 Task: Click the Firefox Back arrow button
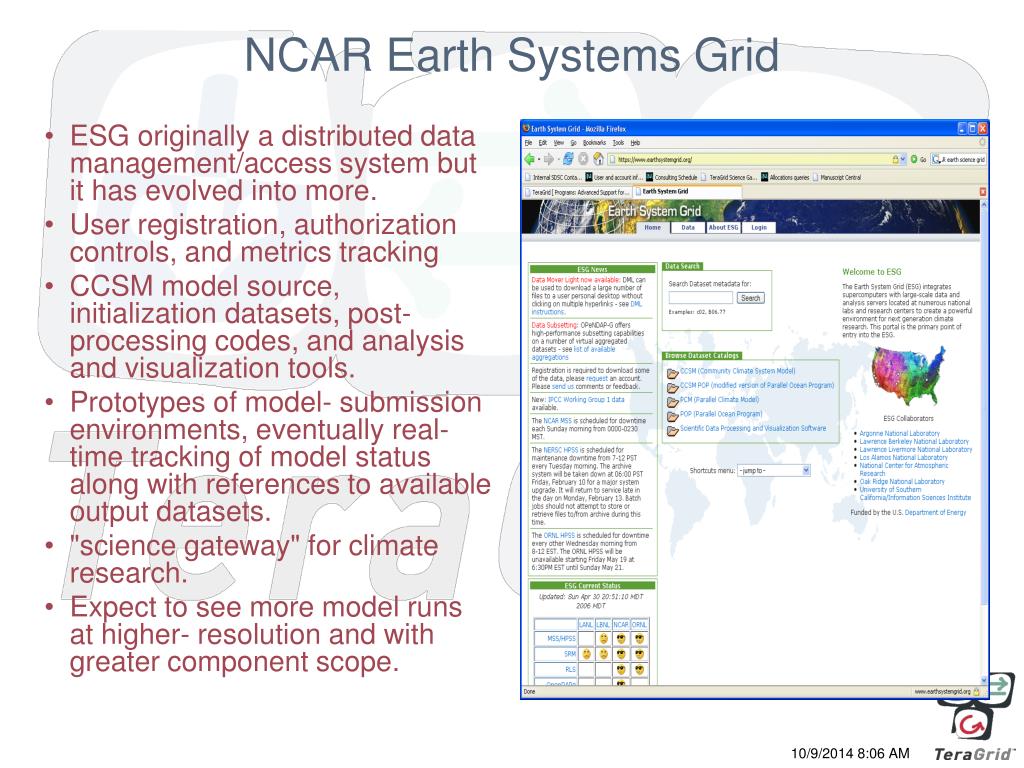click(x=529, y=159)
